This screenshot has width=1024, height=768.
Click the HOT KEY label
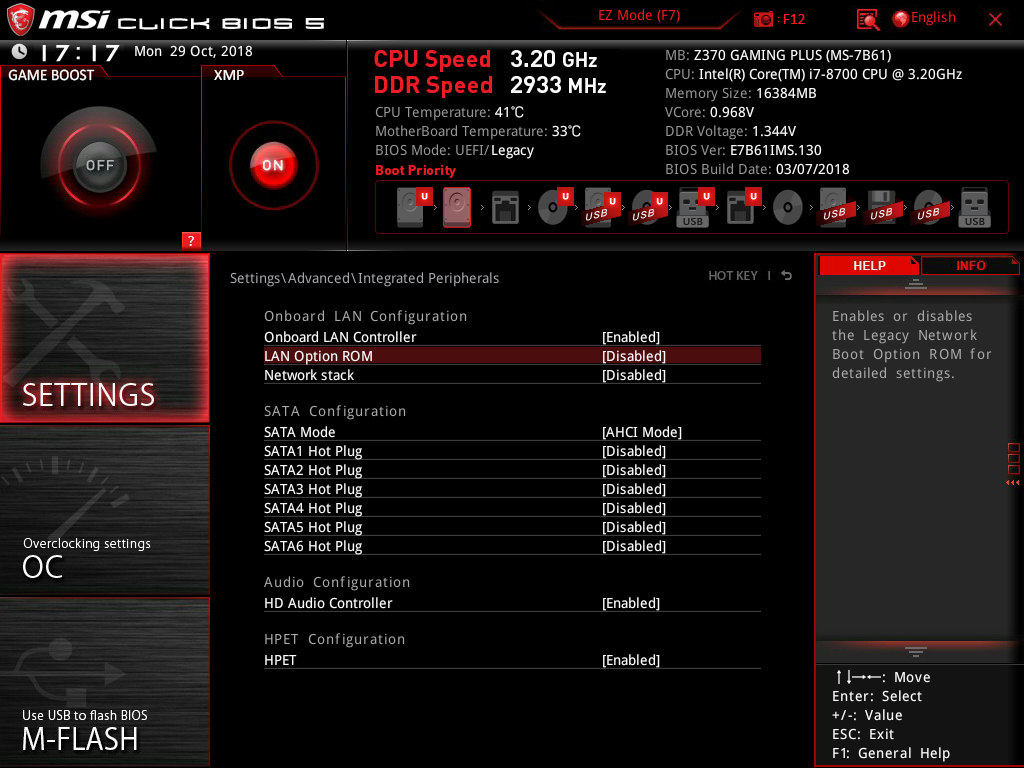click(x=733, y=276)
